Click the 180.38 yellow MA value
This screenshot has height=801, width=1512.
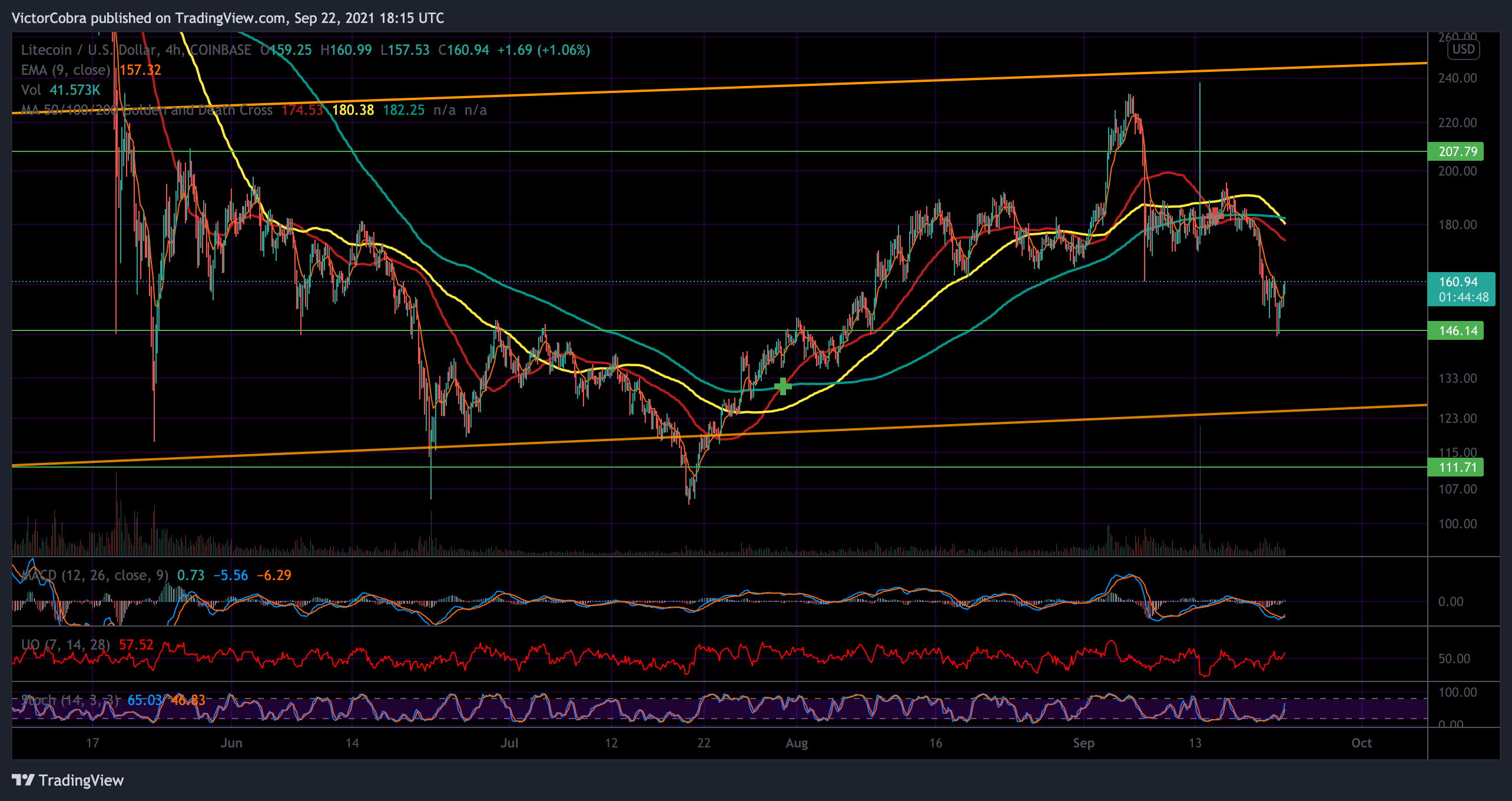point(353,110)
